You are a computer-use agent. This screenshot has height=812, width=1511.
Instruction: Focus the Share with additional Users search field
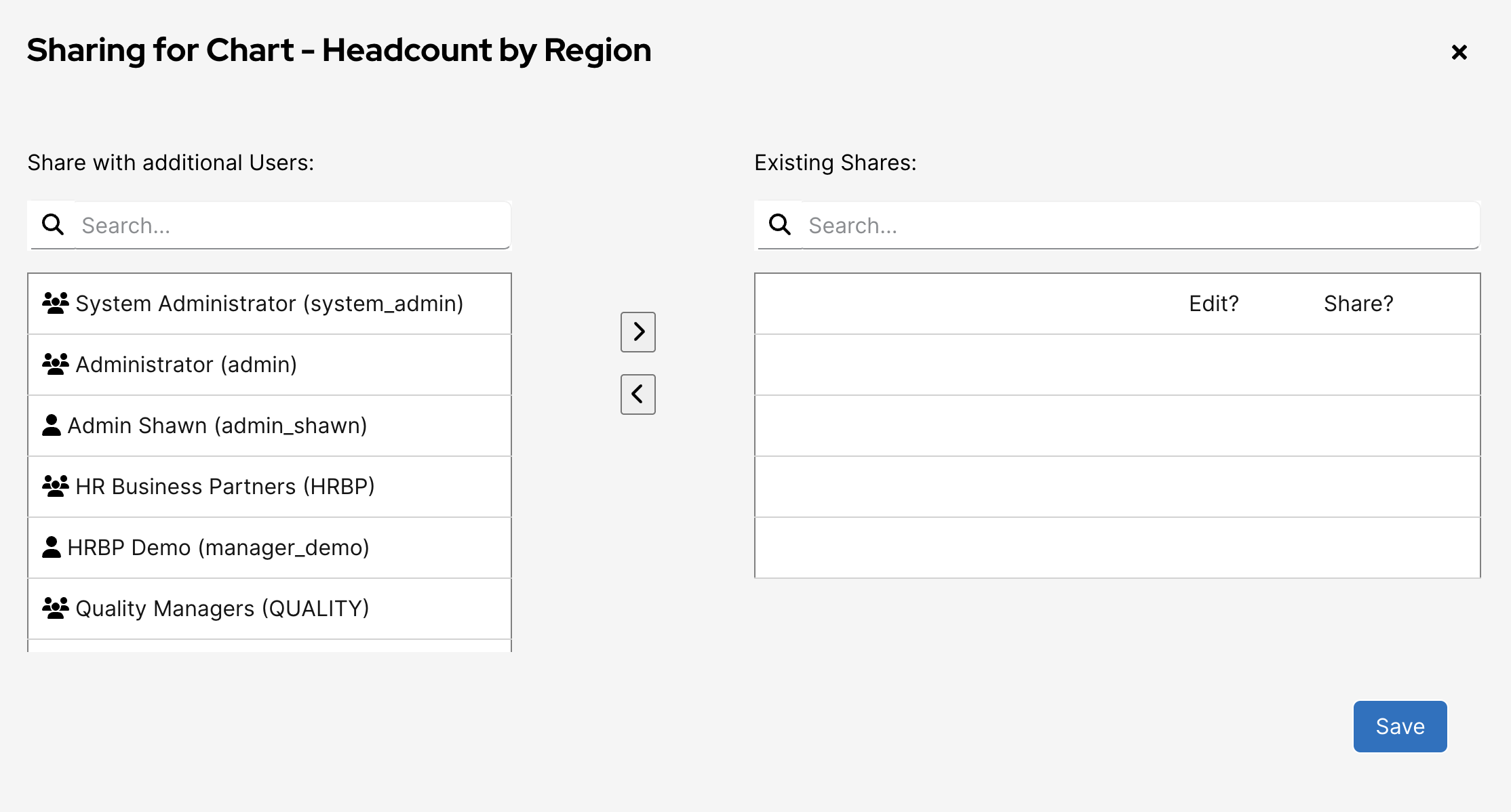coord(292,225)
